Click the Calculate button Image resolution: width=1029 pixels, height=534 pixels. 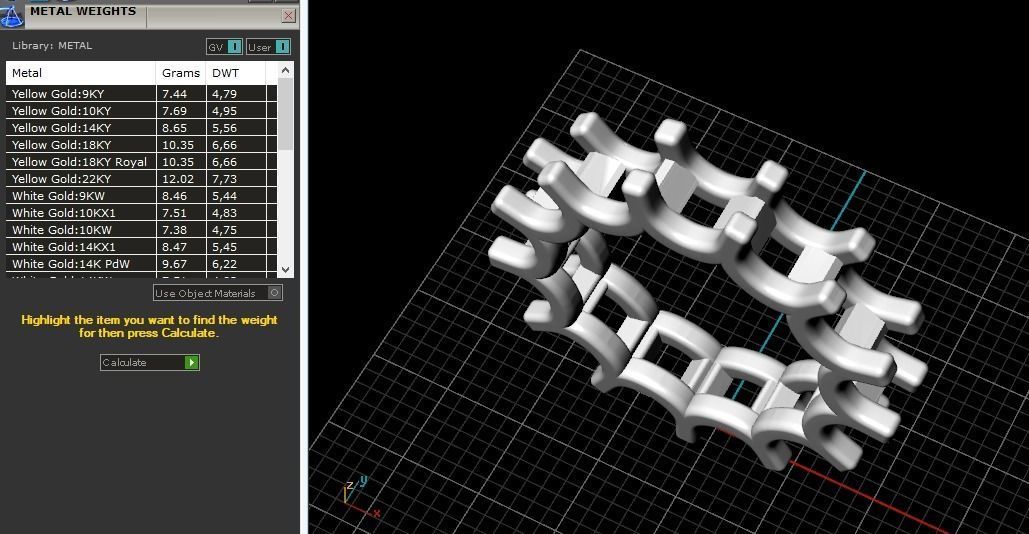click(x=150, y=362)
